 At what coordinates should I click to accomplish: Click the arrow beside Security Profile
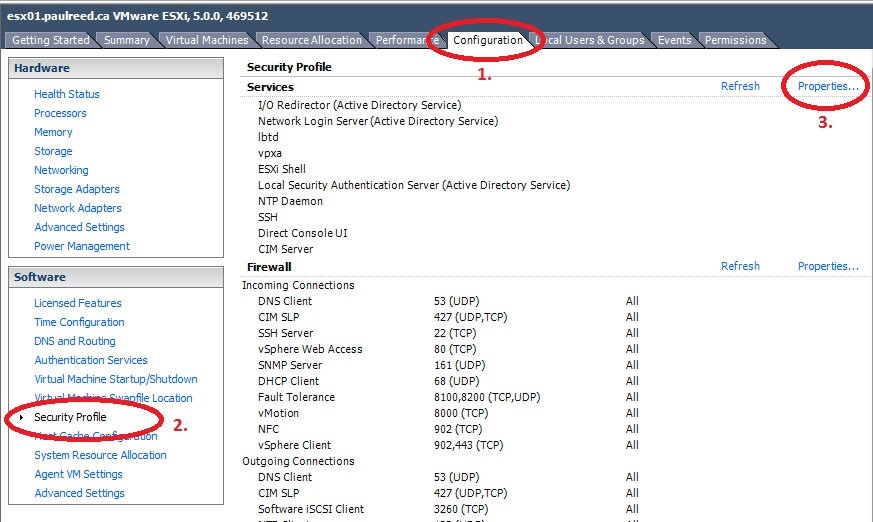(22, 417)
